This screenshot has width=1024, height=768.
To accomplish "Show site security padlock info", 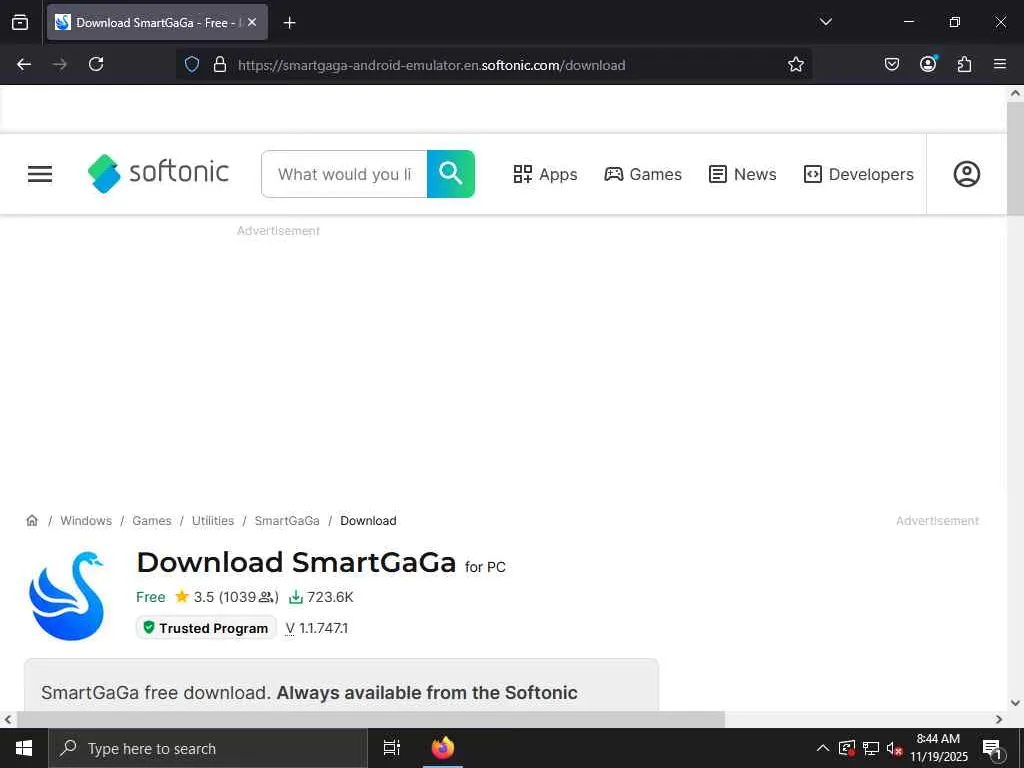I will pos(220,64).
